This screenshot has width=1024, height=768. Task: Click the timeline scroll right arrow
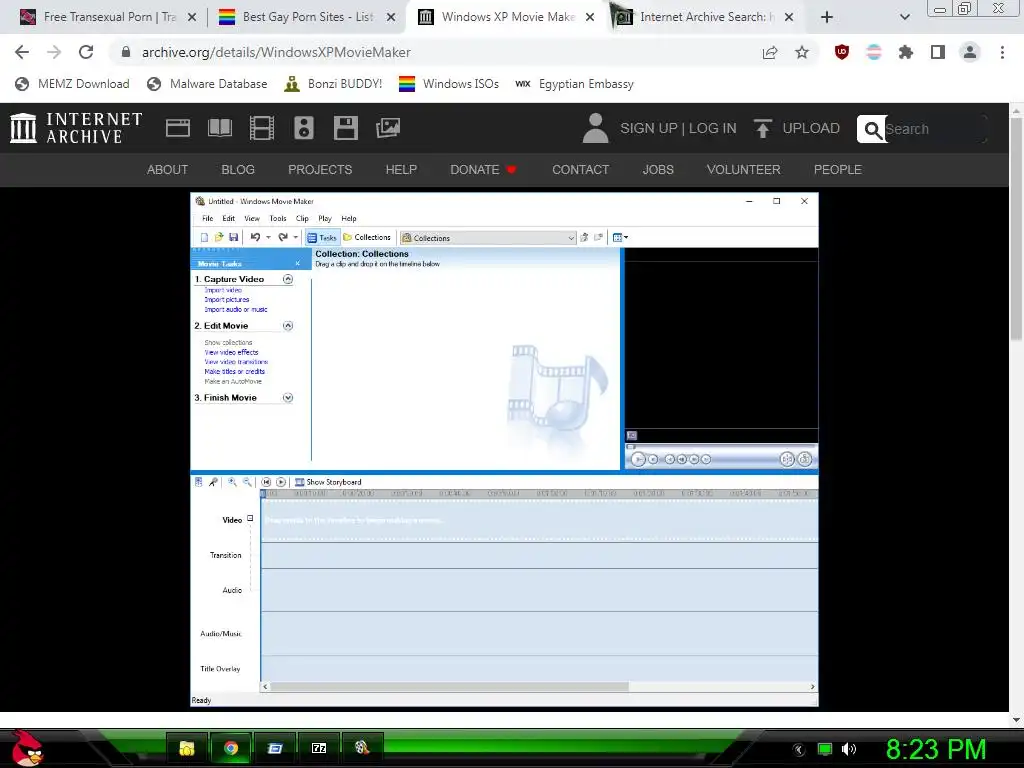812,687
